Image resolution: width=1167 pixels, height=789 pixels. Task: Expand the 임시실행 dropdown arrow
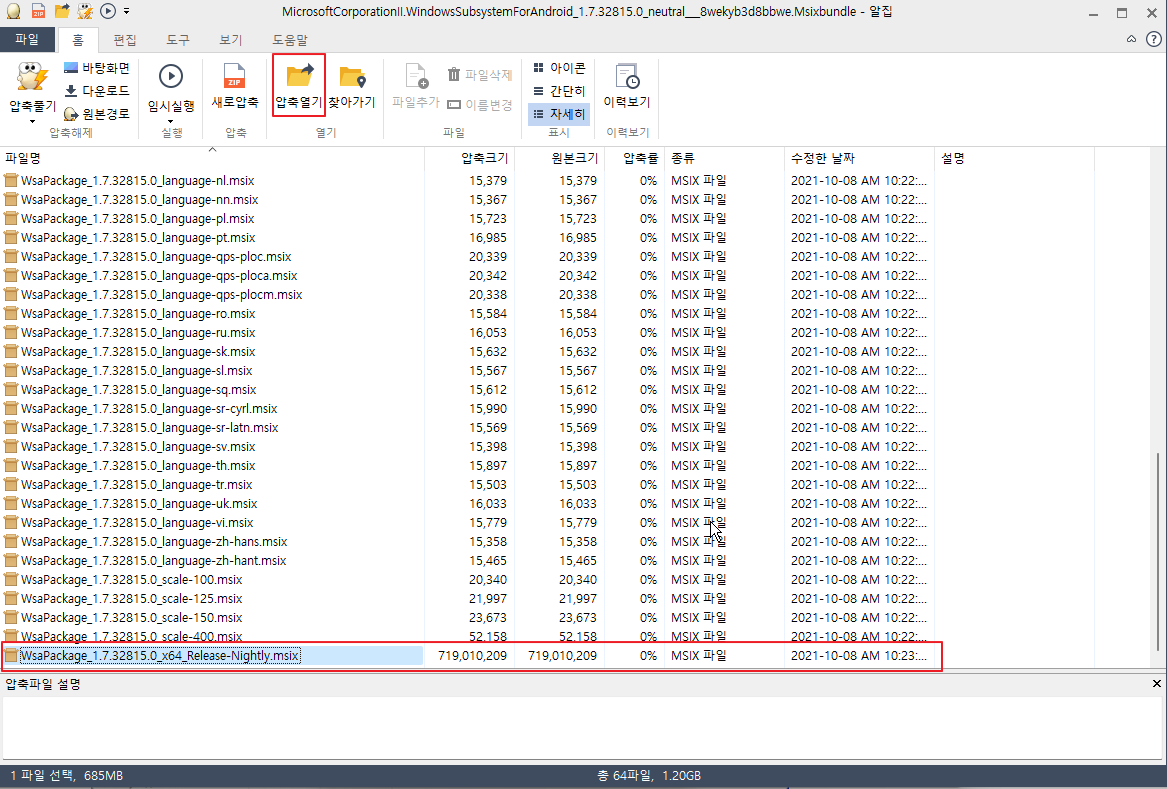coord(171,121)
